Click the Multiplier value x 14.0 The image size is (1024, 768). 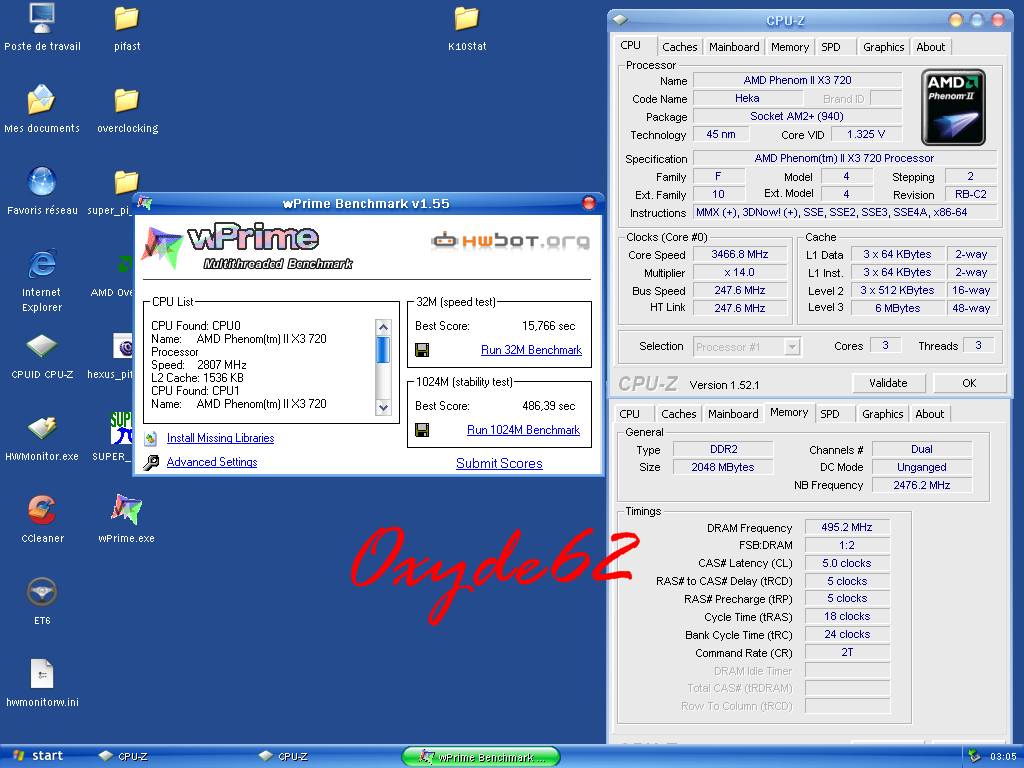pos(740,272)
